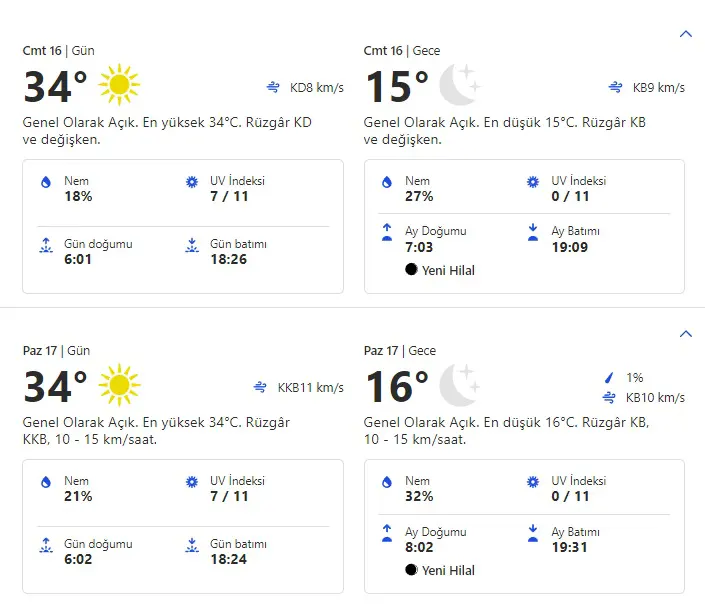Screen dimensions: 705x604
Task: Click the moonrise icon next to 7:03
Action: click(x=386, y=232)
